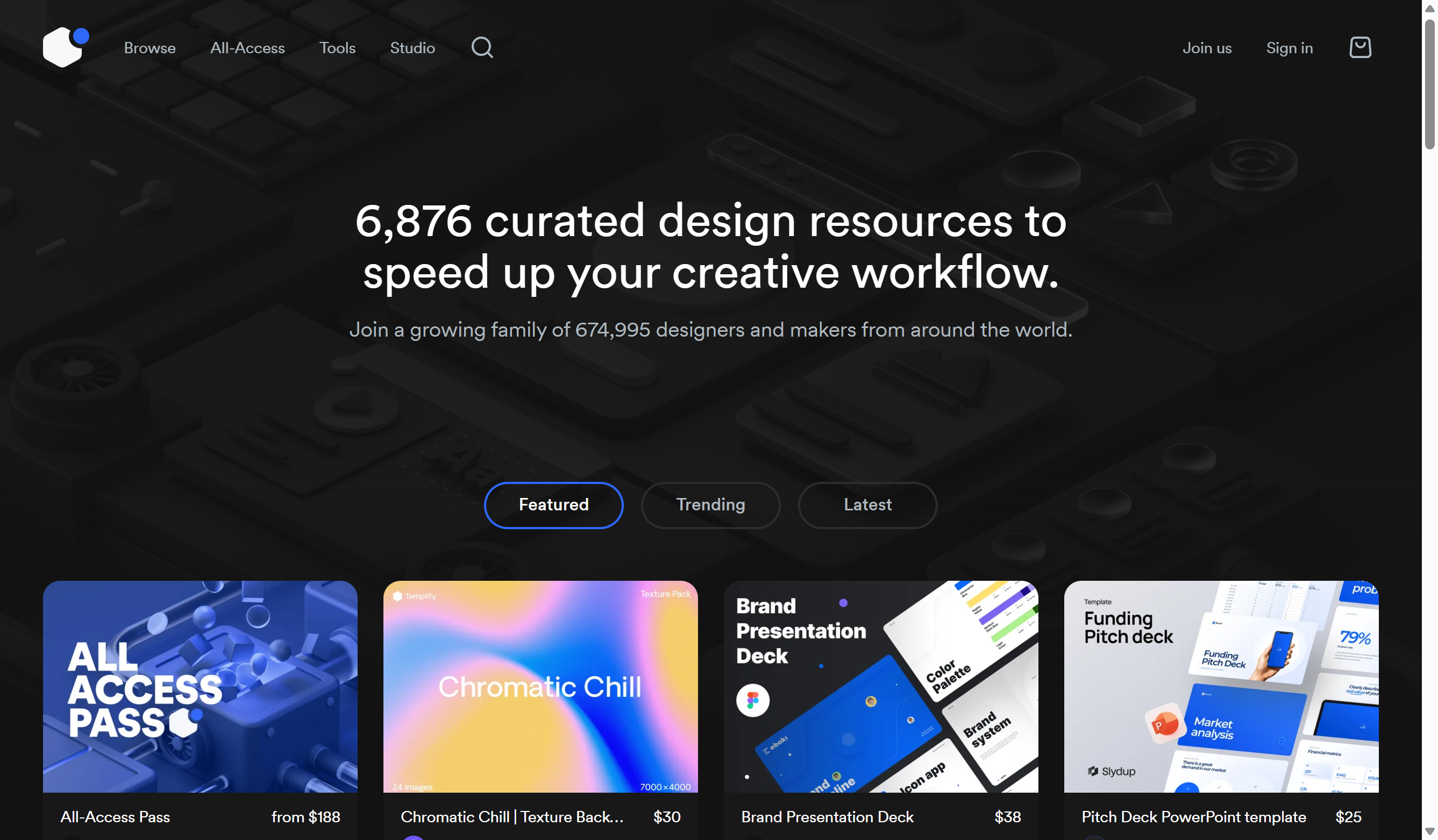Click the Figma icon on Brand Deck
The width and height of the screenshot is (1438, 840).
click(x=752, y=700)
